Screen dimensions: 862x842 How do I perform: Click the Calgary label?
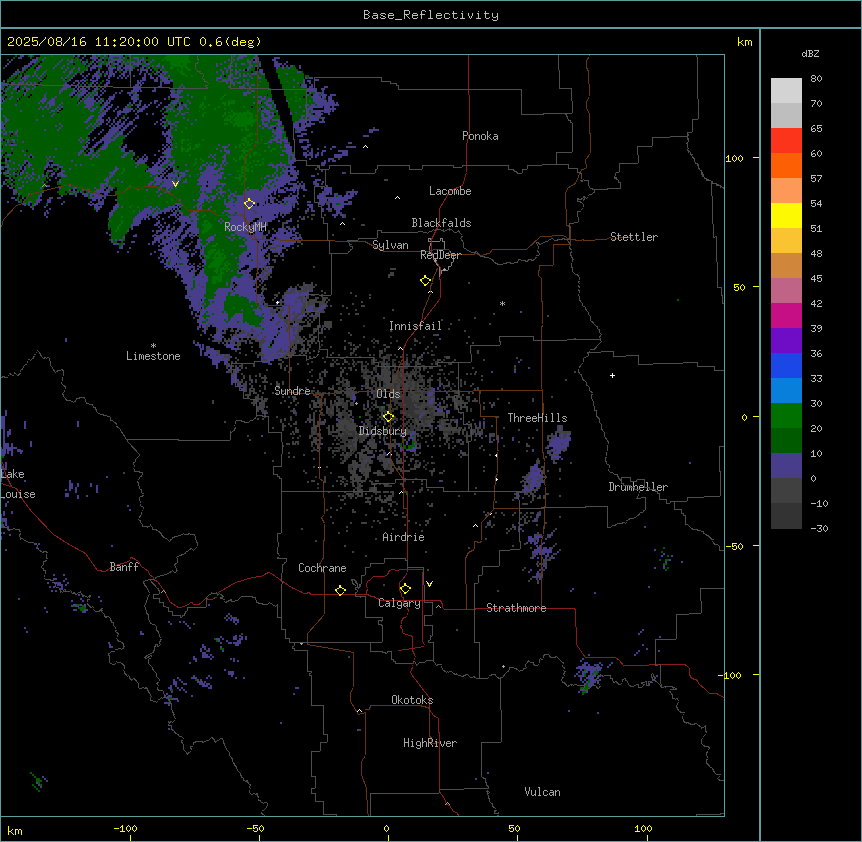pyautogui.click(x=399, y=603)
